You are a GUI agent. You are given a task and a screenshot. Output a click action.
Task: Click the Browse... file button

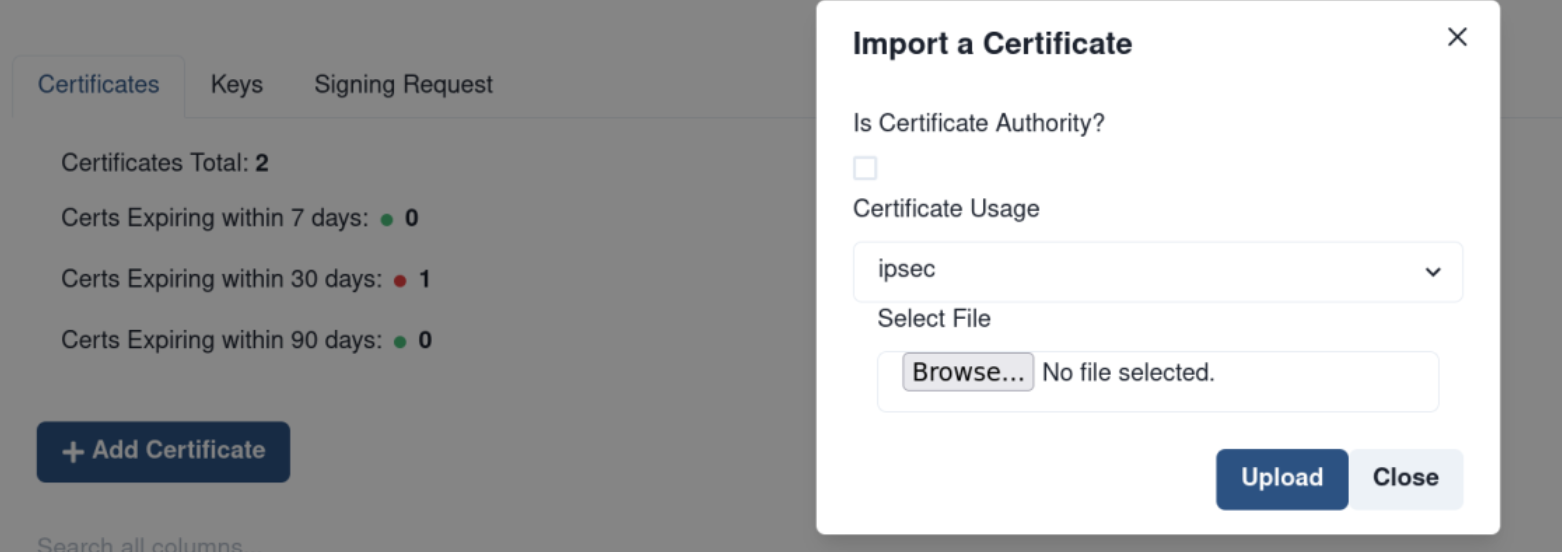point(968,372)
